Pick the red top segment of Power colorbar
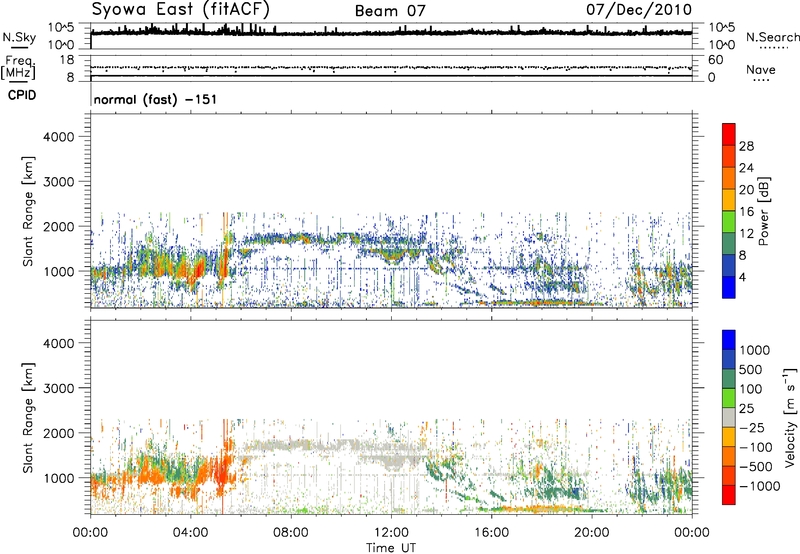 [x=729, y=135]
